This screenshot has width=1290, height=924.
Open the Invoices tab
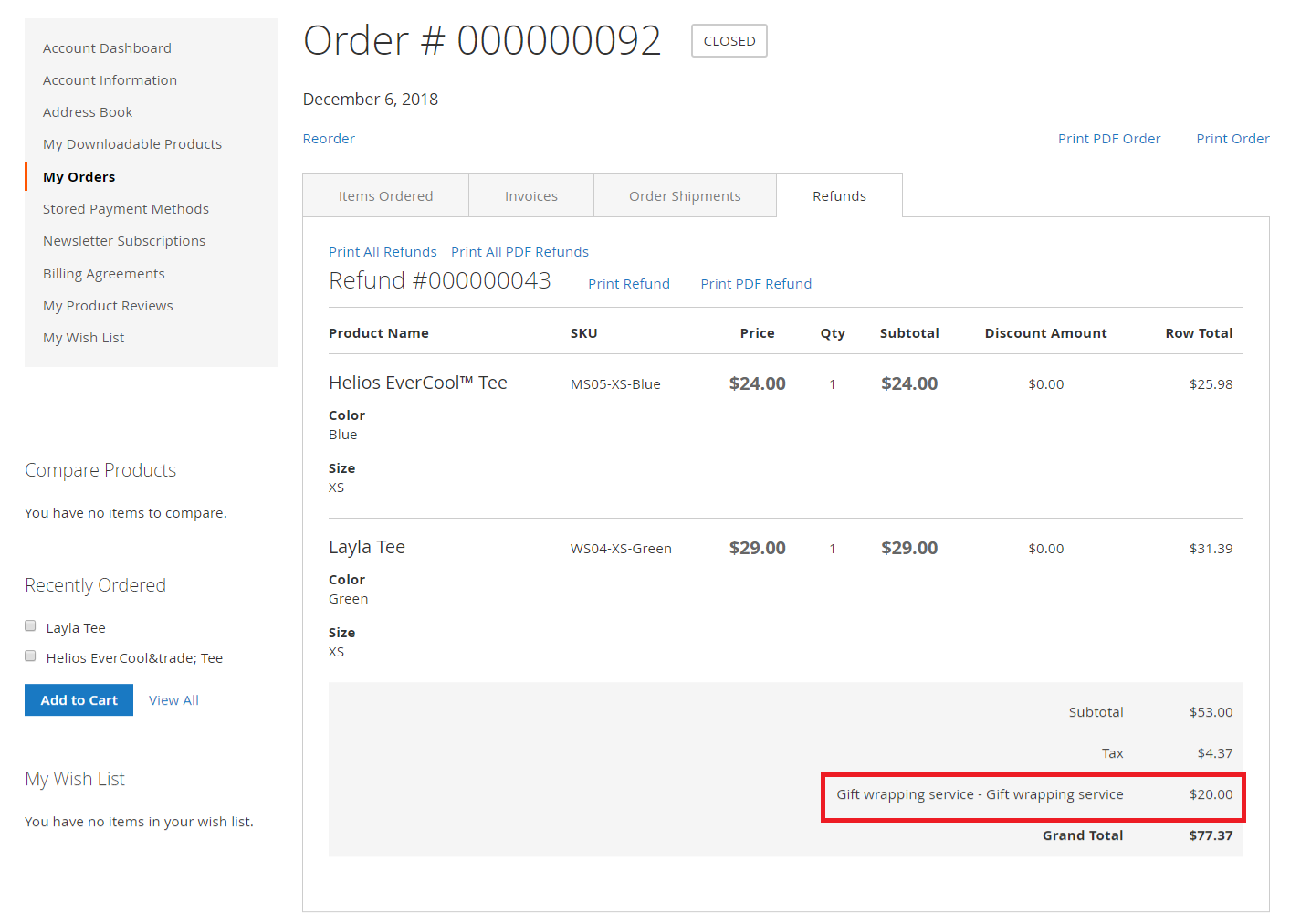530,196
